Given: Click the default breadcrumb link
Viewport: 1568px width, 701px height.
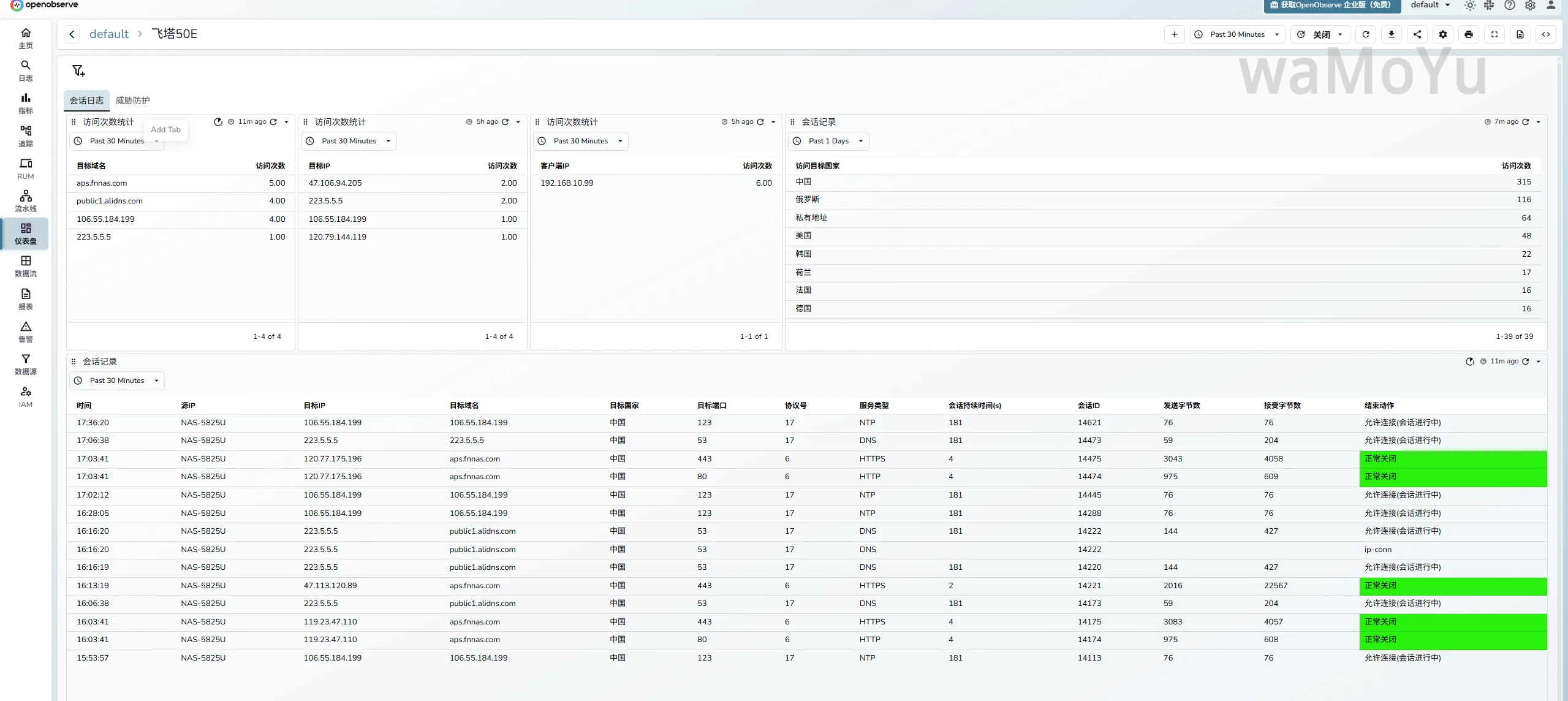Looking at the screenshot, I should 109,34.
